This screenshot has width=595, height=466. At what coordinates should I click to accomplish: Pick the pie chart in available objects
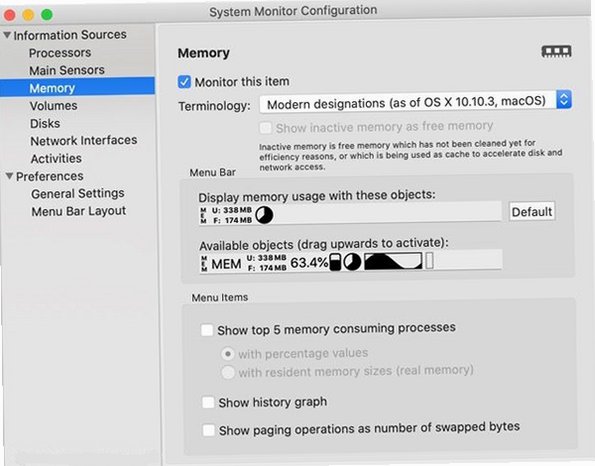point(352,262)
